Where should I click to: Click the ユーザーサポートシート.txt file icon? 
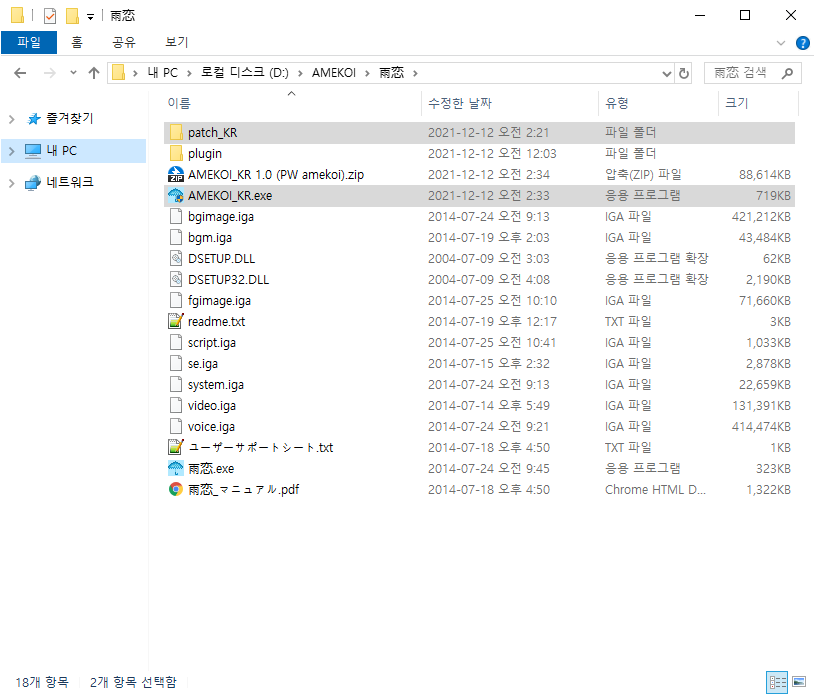(x=176, y=447)
